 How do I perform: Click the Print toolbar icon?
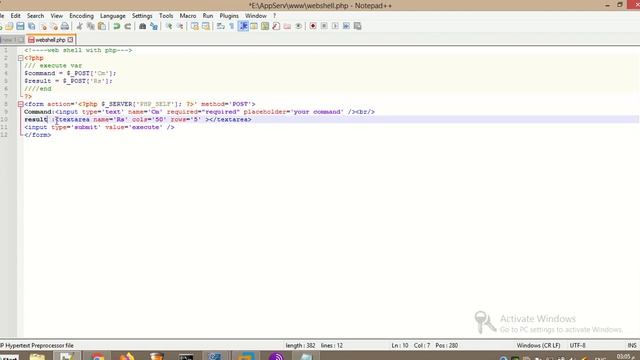(x=64, y=26)
